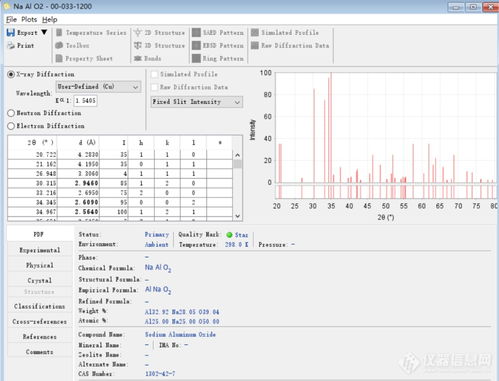Click the Primary status link
The width and height of the screenshot is (499, 381).
coord(157,235)
